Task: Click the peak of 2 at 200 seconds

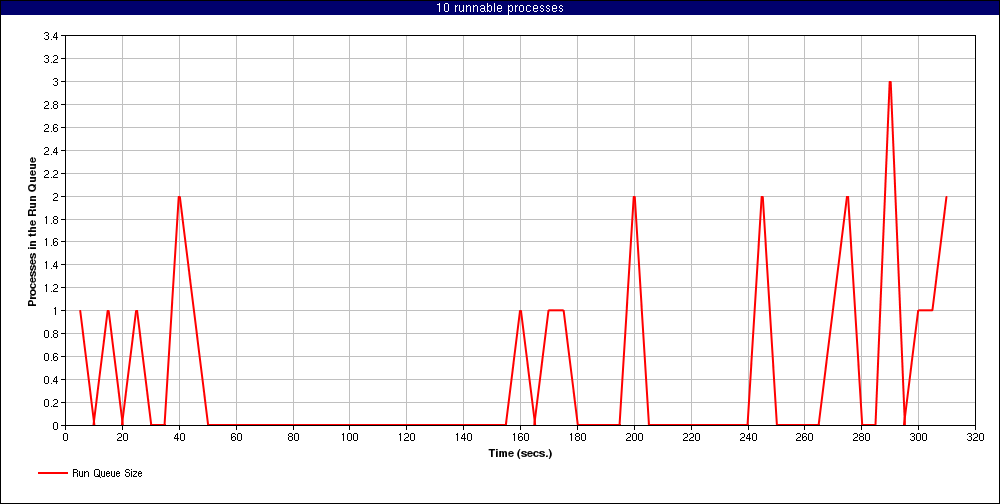Action: pyautogui.click(x=634, y=196)
